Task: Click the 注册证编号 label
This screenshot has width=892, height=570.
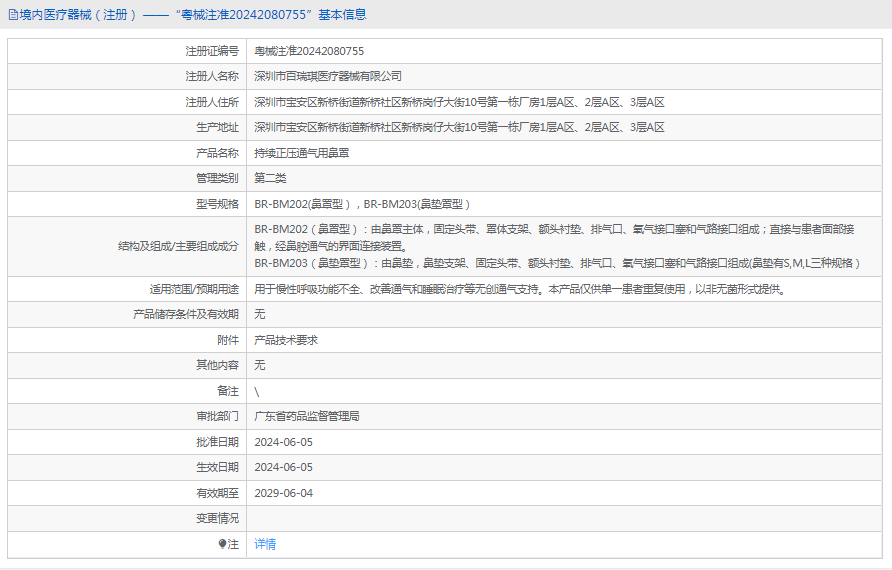Action: pos(212,51)
